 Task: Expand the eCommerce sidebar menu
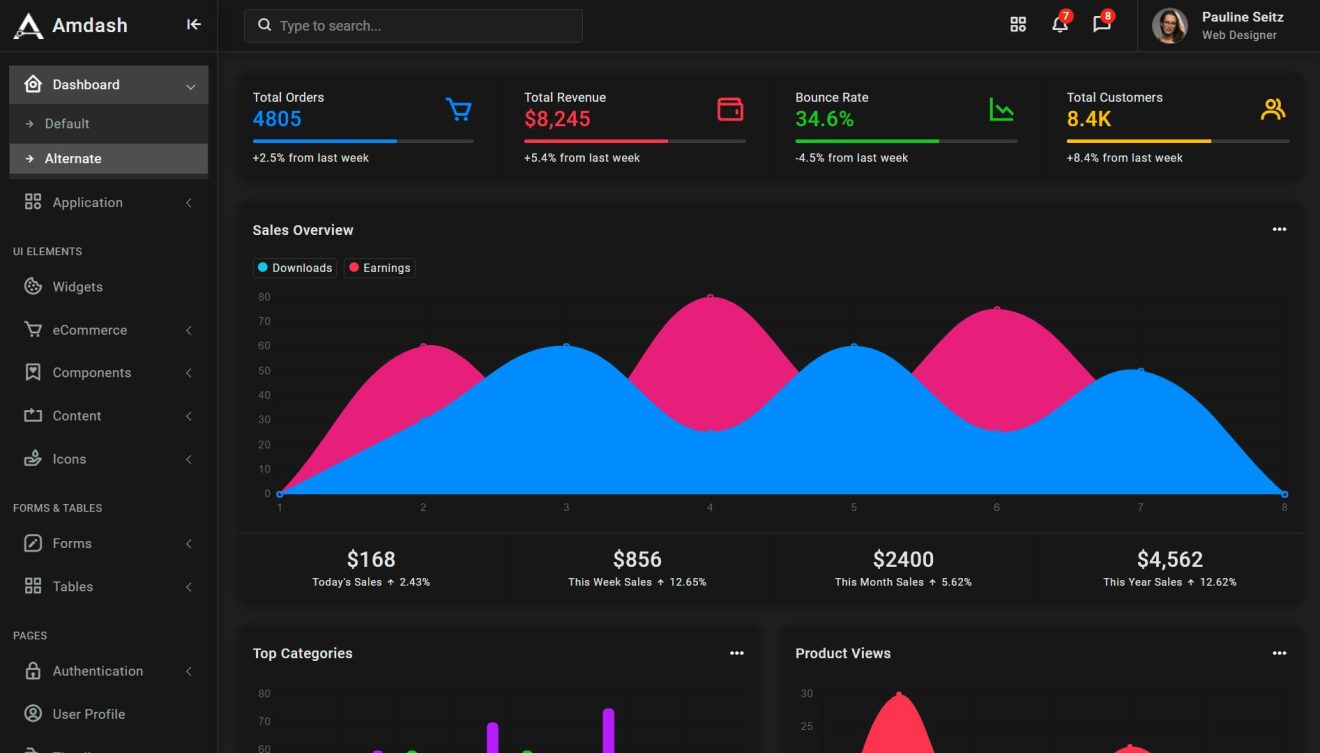point(89,329)
